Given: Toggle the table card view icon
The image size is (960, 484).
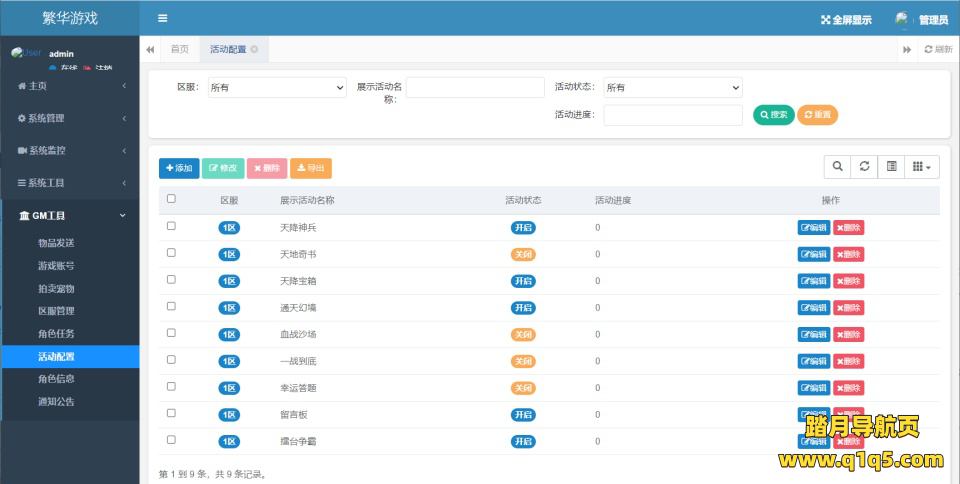Looking at the screenshot, I should point(891,167).
